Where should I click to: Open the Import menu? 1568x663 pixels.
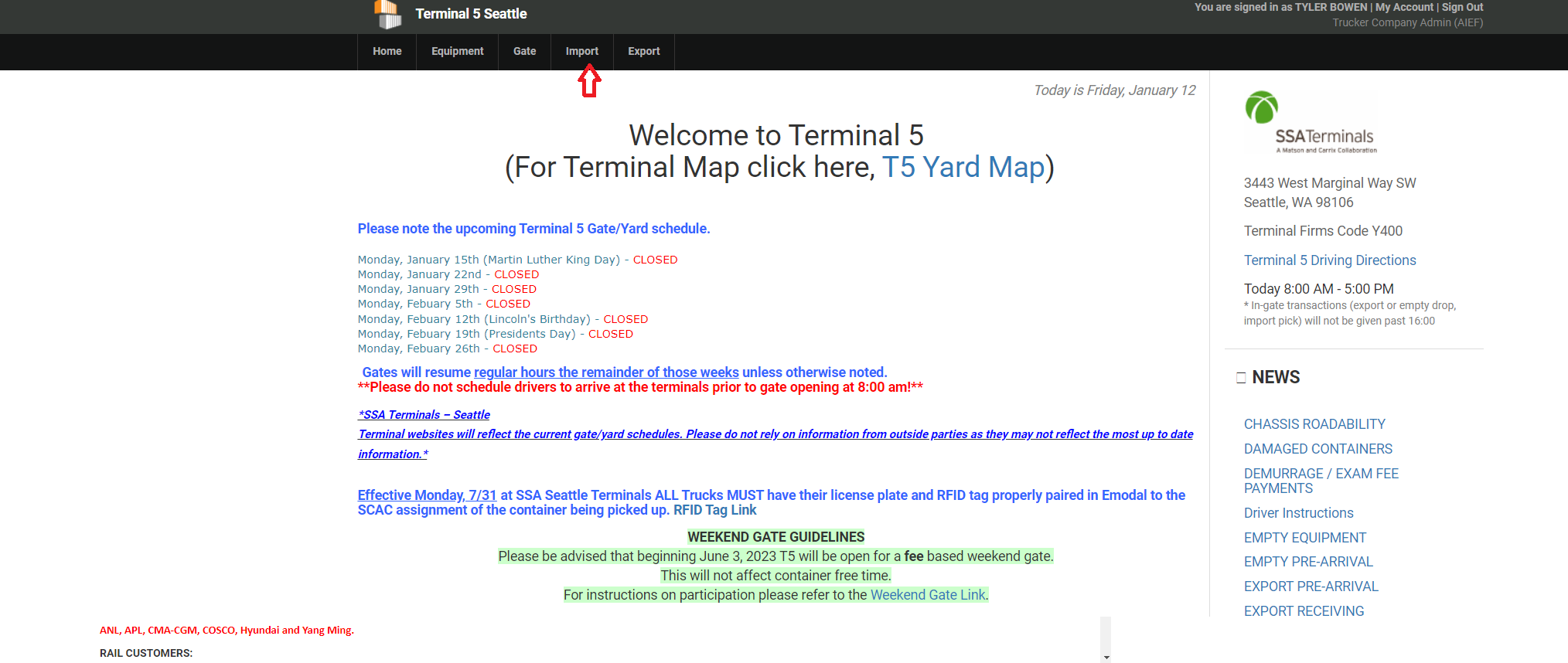(581, 51)
